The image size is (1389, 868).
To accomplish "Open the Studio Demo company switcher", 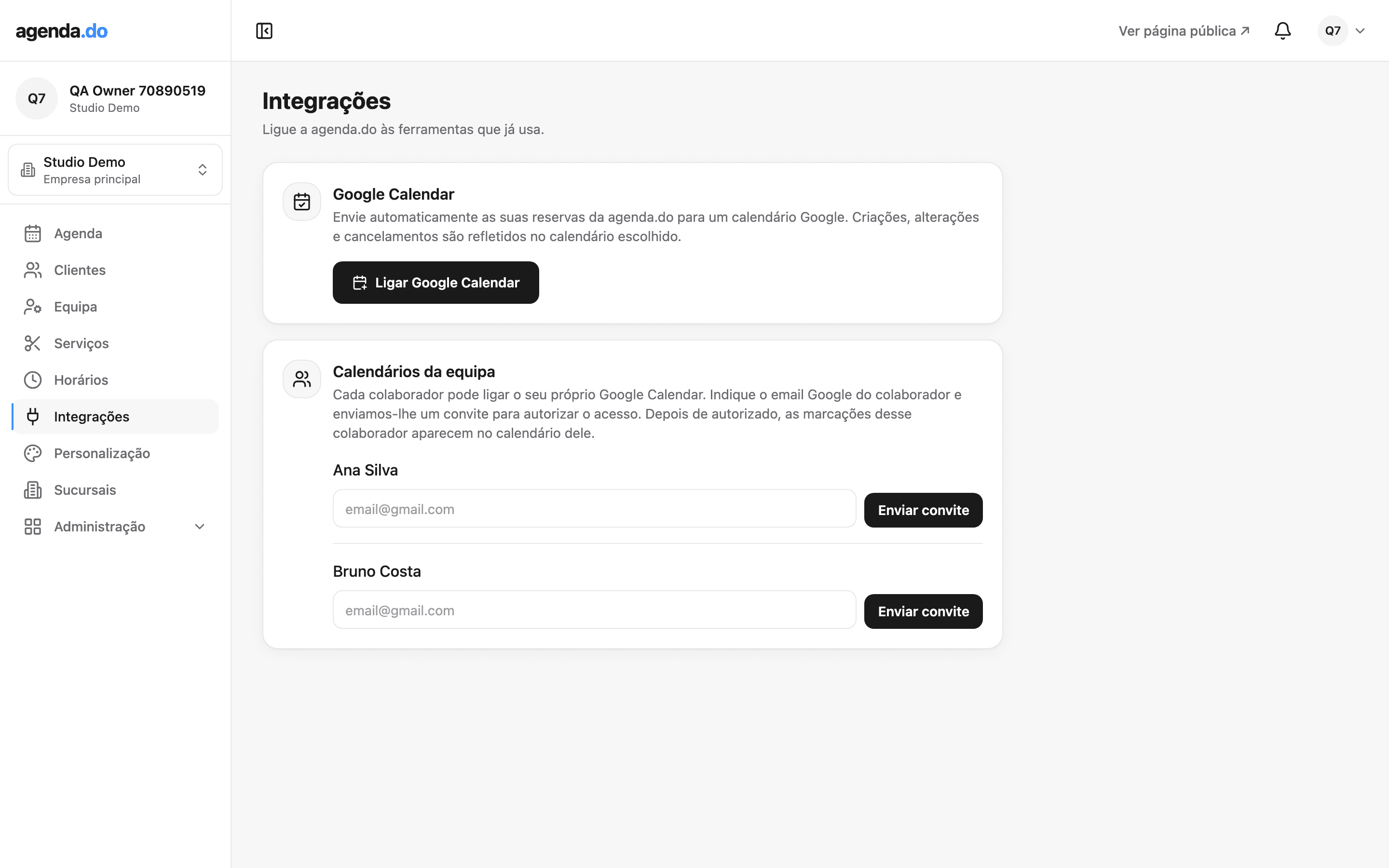I will 115,170.
